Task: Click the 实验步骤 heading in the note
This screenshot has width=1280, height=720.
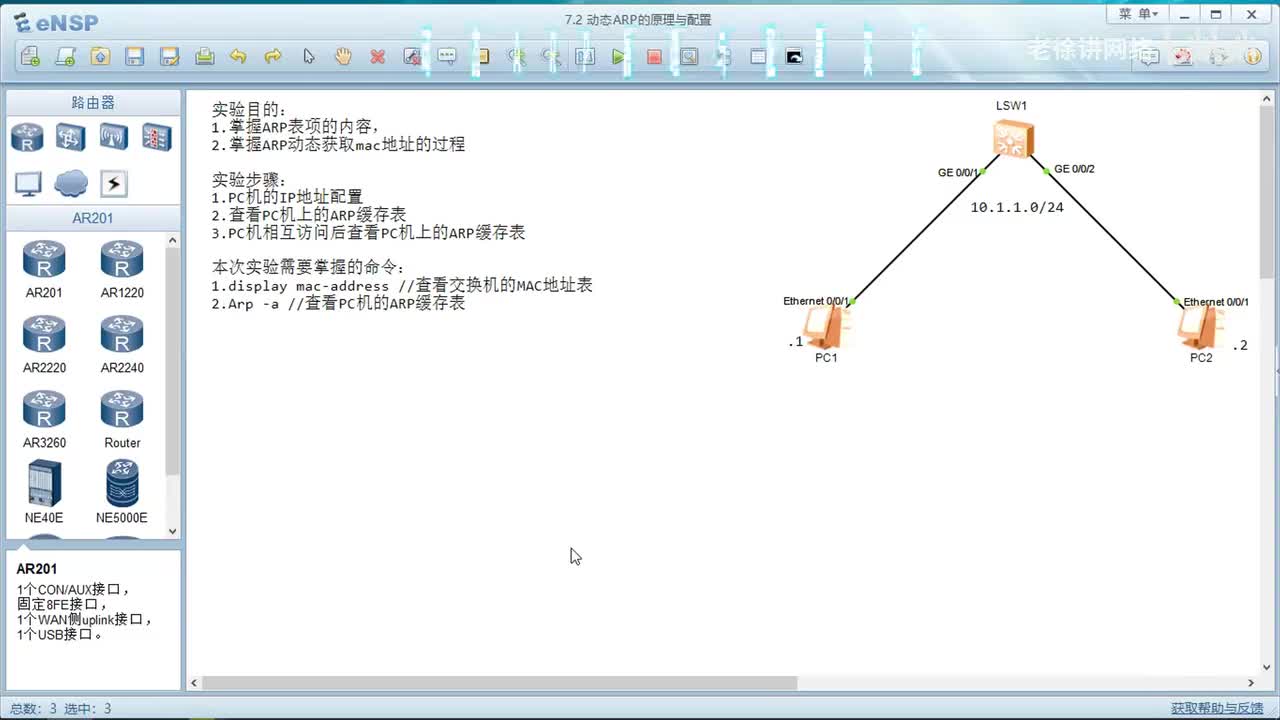Action: coord(249,180)
